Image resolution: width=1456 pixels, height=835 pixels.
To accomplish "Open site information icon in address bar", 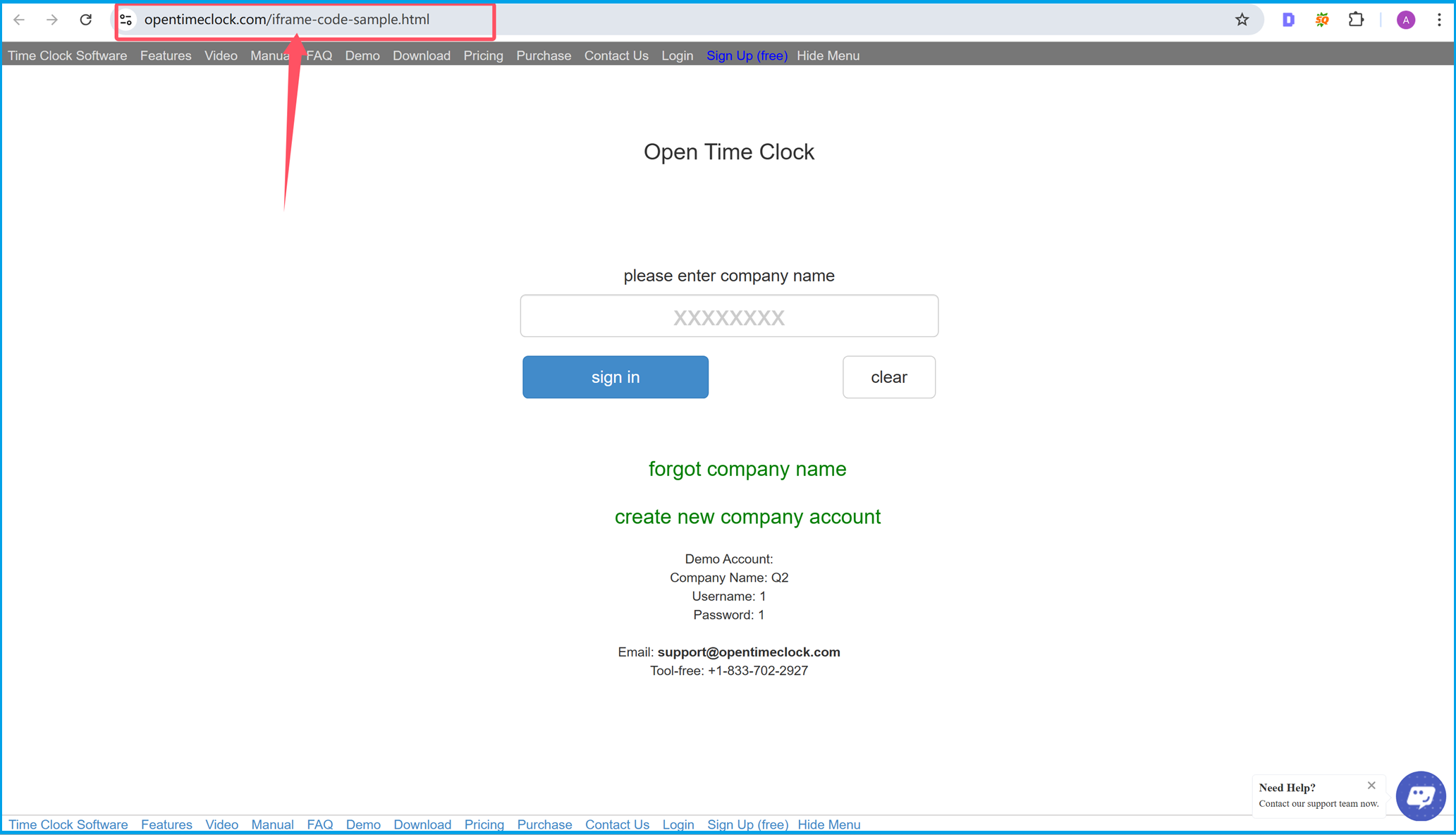I will click(126, 20).
